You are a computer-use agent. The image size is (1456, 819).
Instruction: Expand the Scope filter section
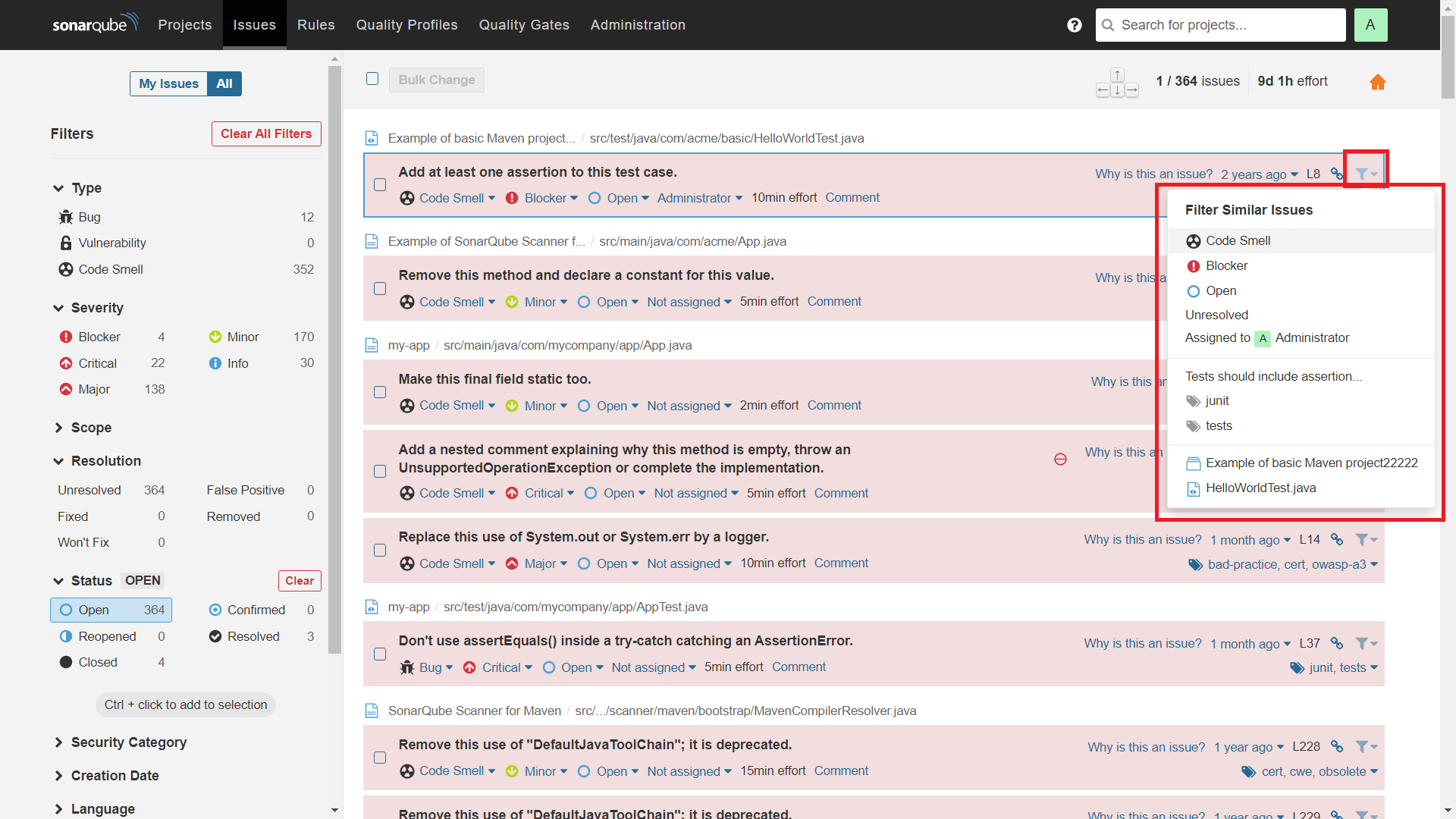tap(83, 428)
